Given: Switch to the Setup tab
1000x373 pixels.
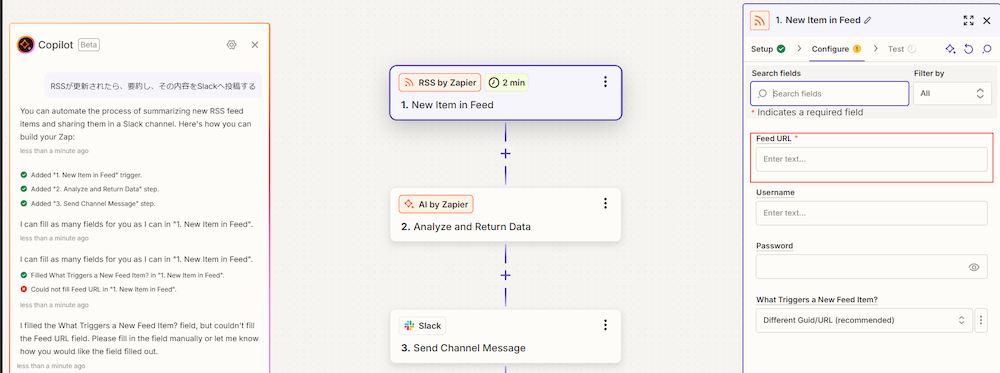Looking at the screenshot, I should (x=768, y=49).
